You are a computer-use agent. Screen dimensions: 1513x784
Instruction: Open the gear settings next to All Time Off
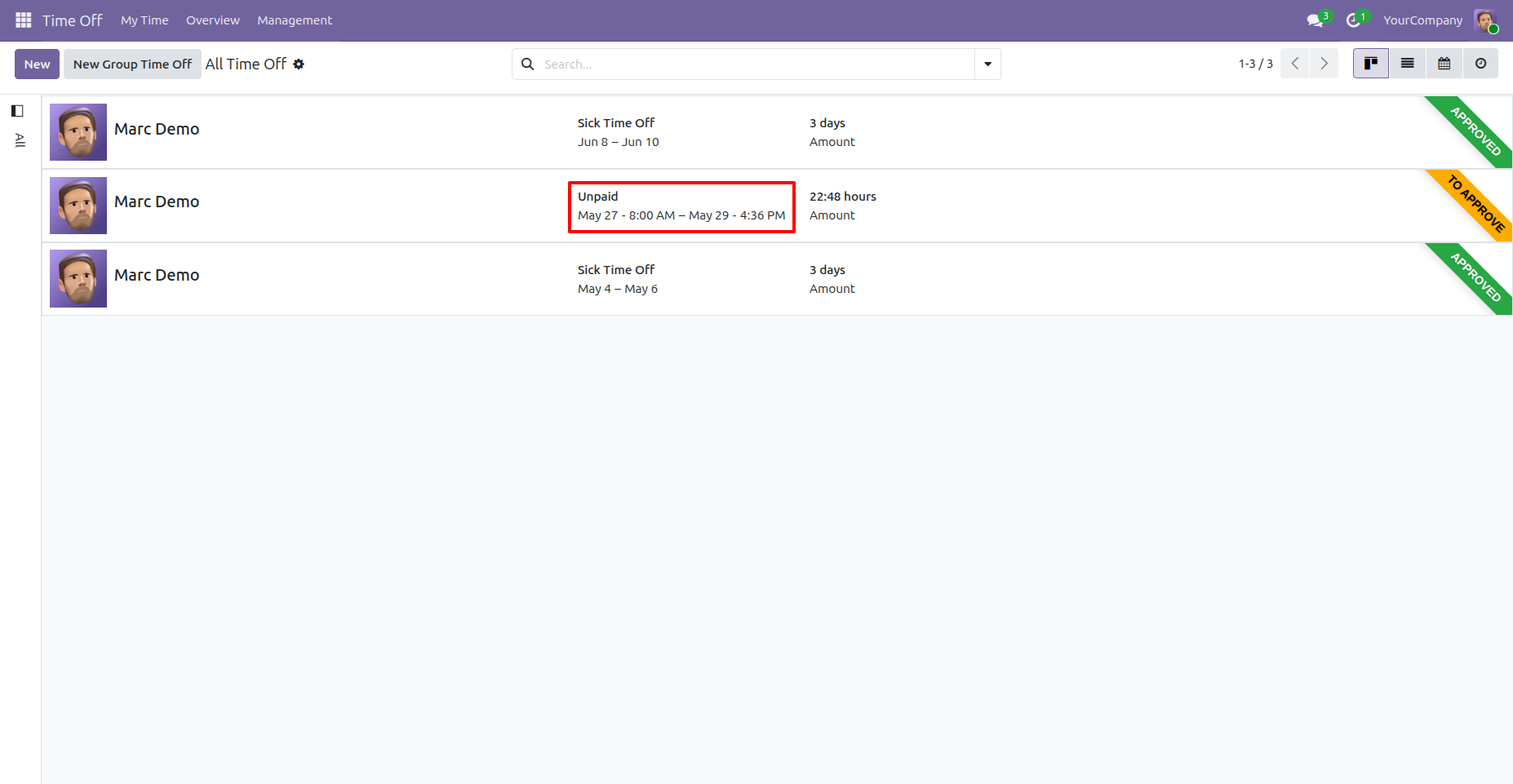coord(299,64)
